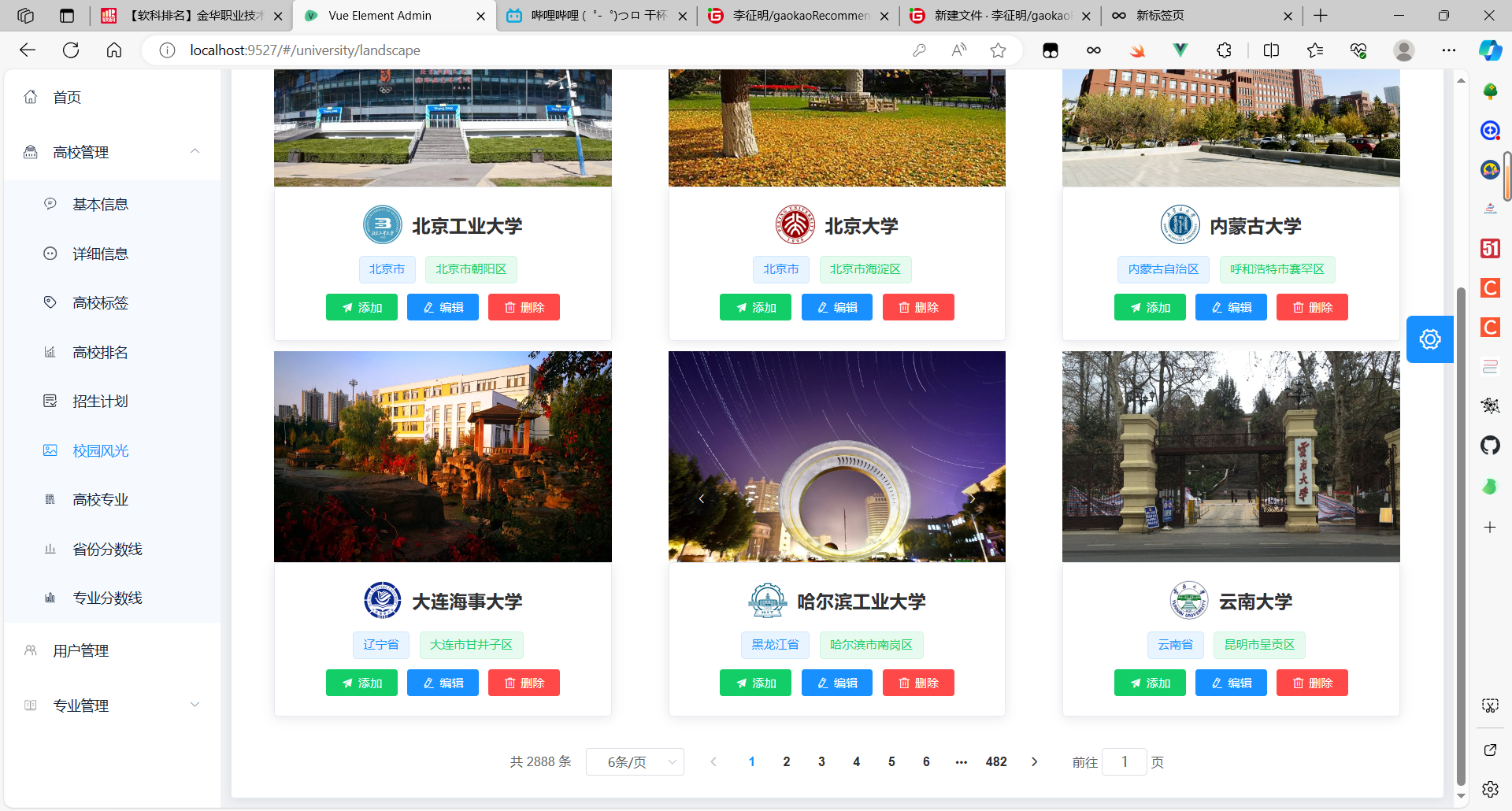
Task: Open browser extensions puzzle icon
Action: point(1224,50)
